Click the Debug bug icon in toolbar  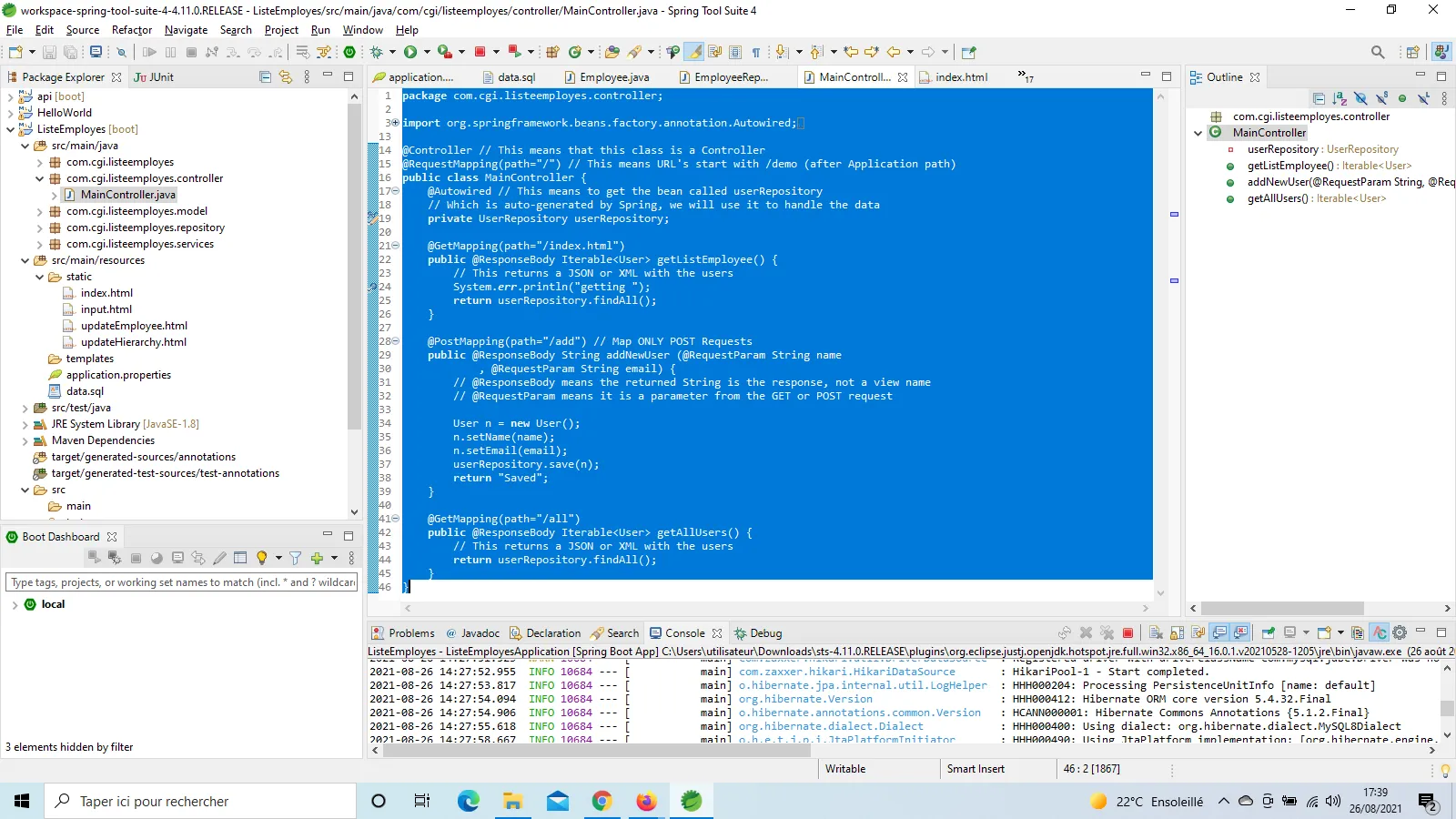click(377, 52)
